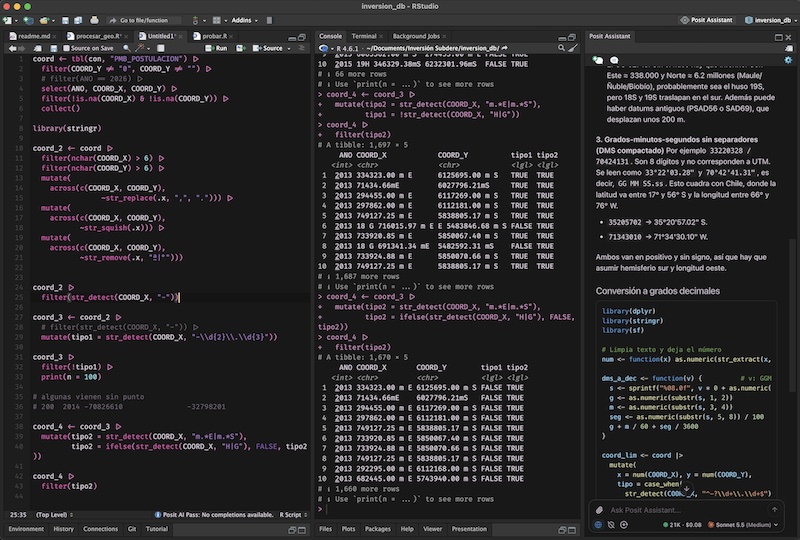
Task: Open the History tab
Action: tap(63, 529)
